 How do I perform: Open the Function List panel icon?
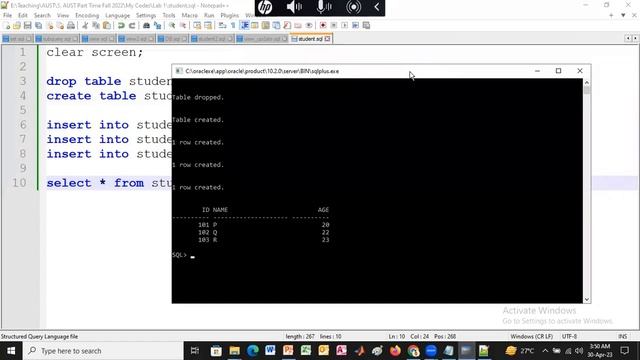coord(286,25)
